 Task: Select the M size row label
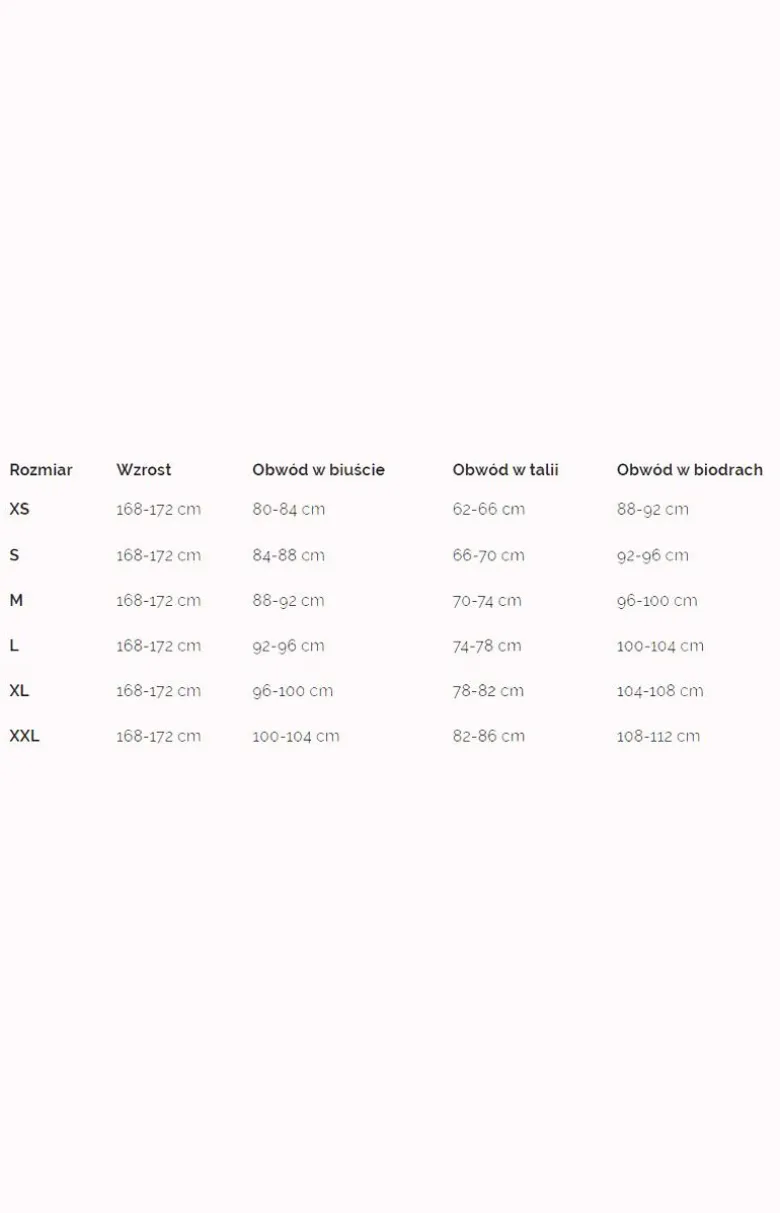click(16, 600)
